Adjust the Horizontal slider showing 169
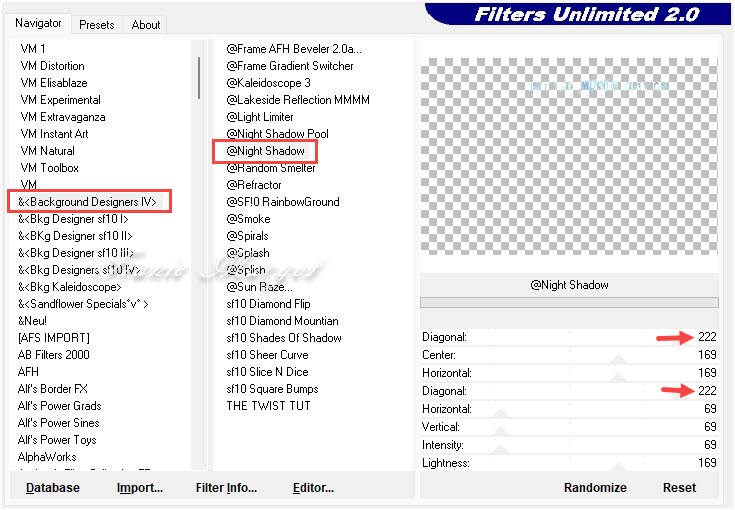 [569, 373]
